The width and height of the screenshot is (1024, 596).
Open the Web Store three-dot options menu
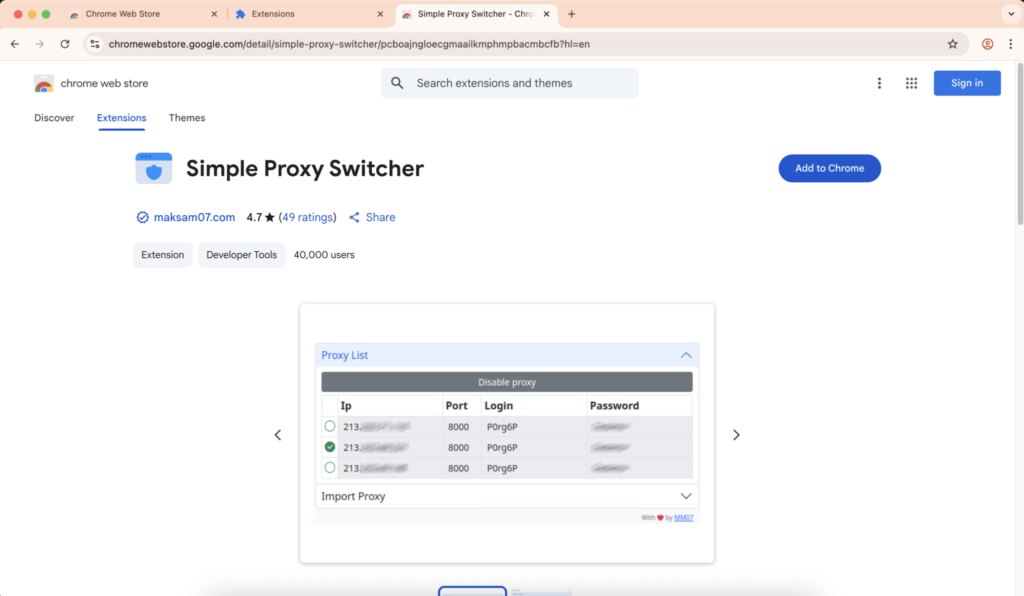coord(879,83)
